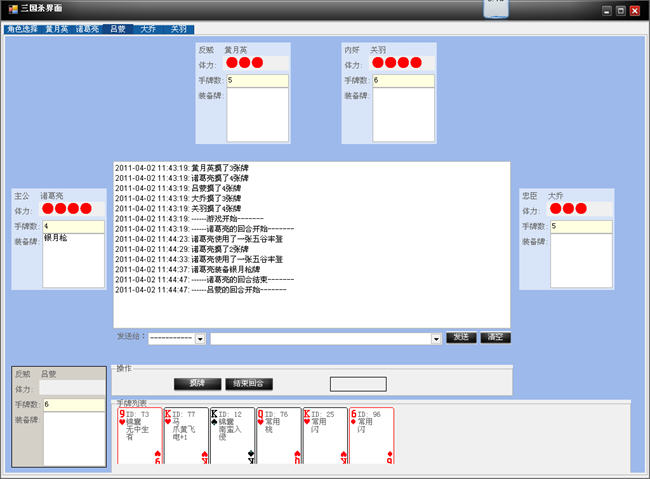Click the app icon in title bar

pyautogui.click(x=13, y=8)
